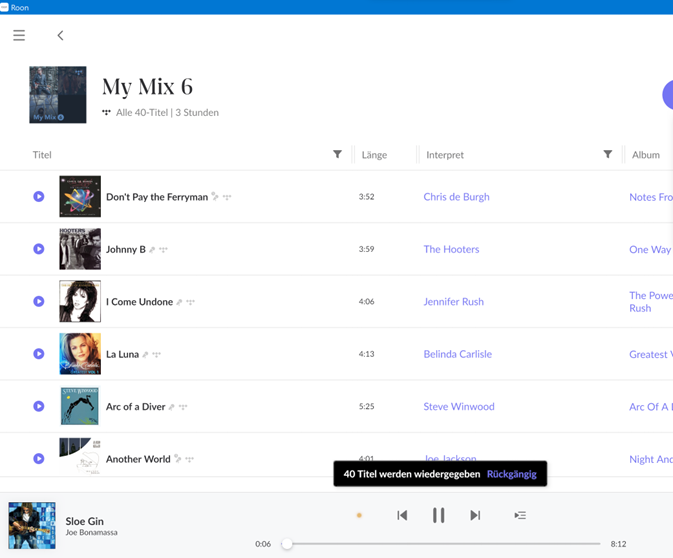
Task: Click the lyrics icon beside Johnny B
Action: [152, 249]
